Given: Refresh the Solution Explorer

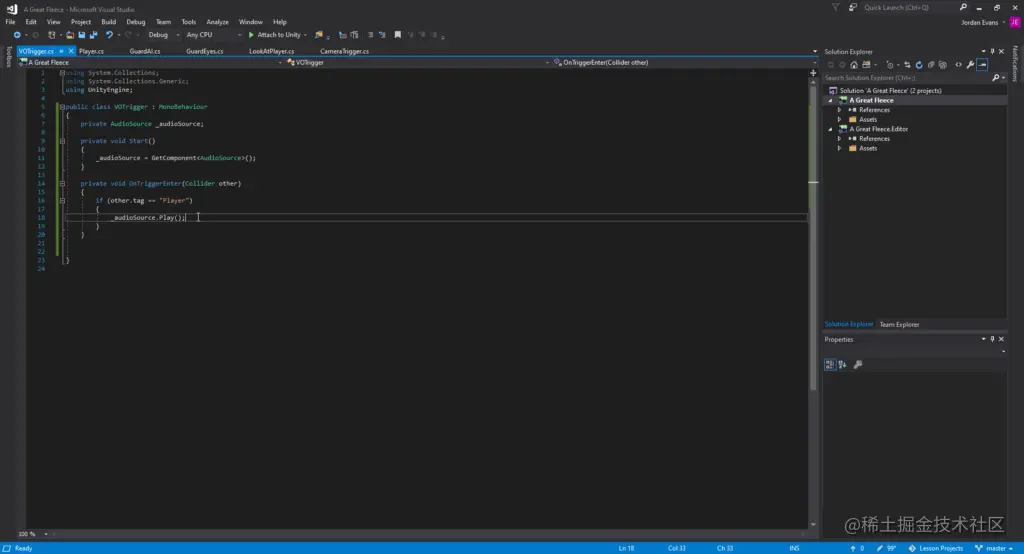Looking at the screenshot, I should pos(919,65).
